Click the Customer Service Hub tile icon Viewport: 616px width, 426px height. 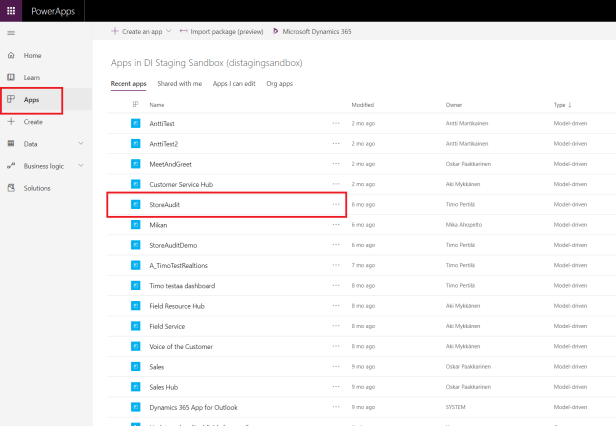(x=136, y=184)
